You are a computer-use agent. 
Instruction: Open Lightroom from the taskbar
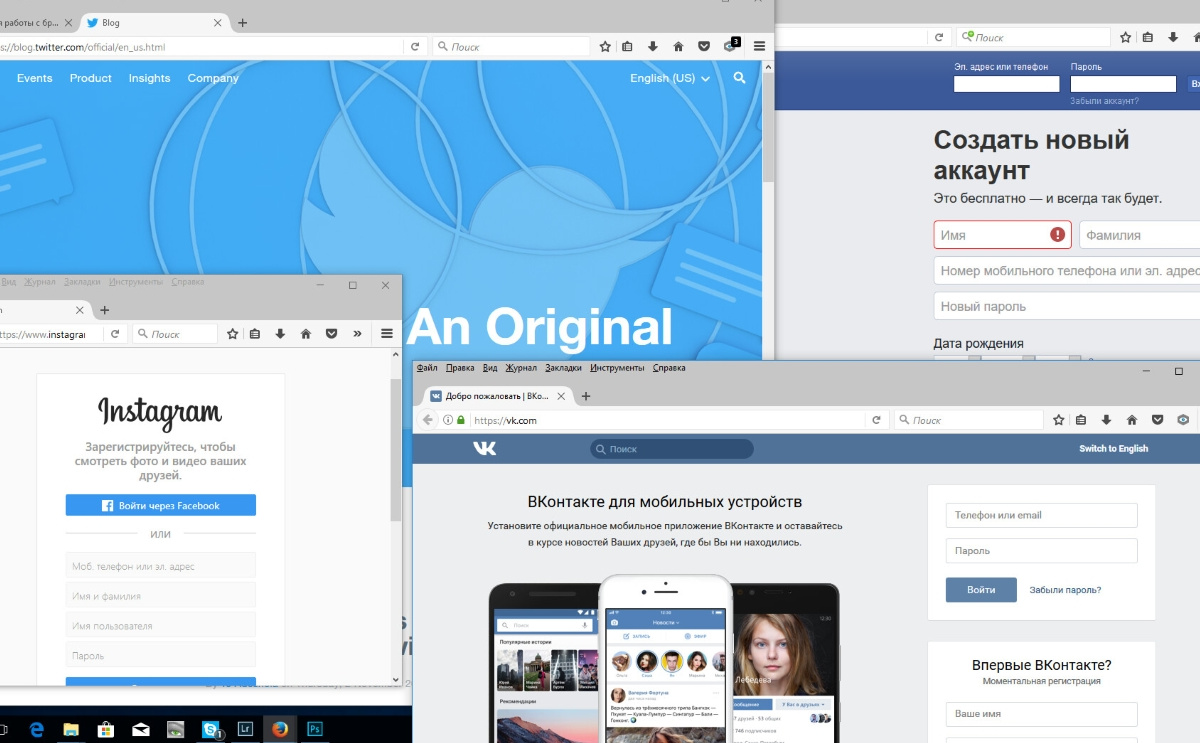pyautogui.click(x=245, y=729)
